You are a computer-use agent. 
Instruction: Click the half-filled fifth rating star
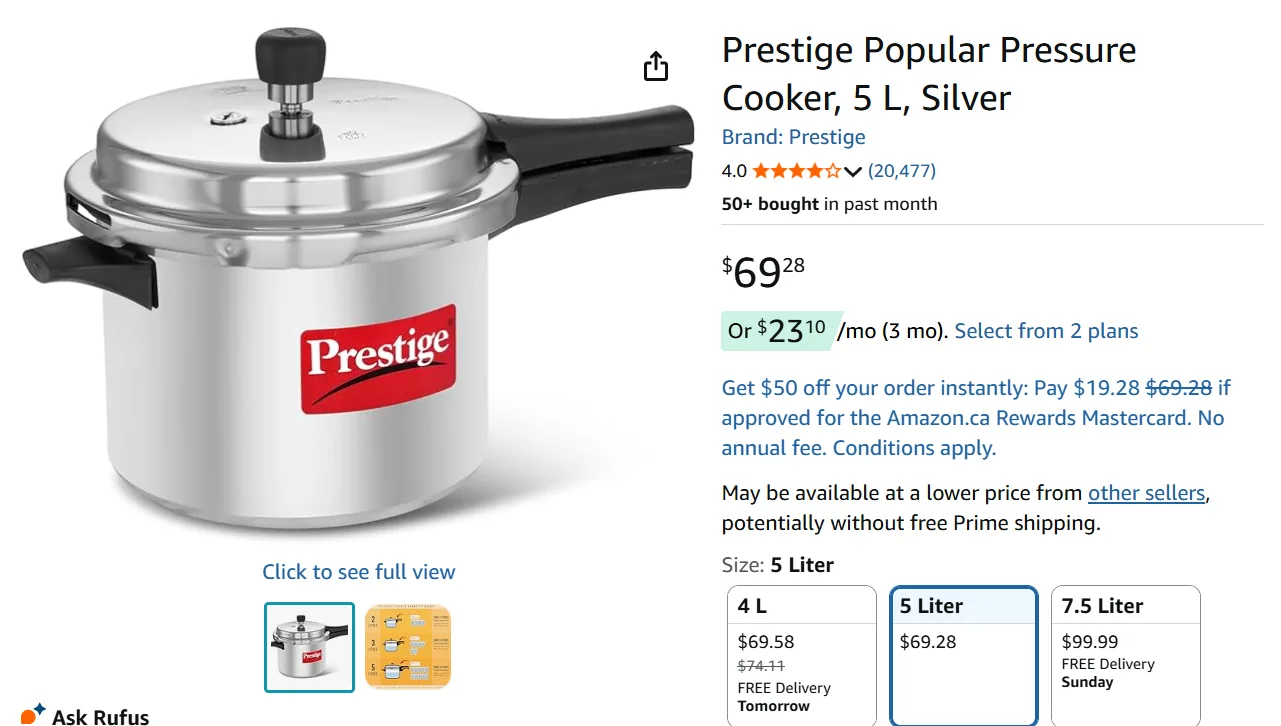pos(835,170)
